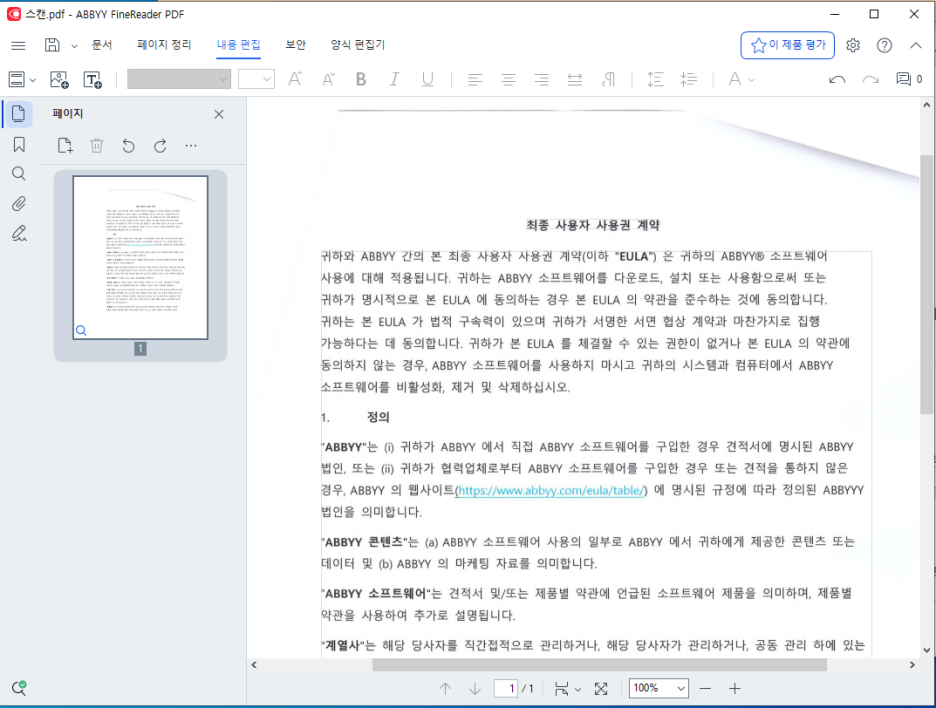Close the 페이지 panel

219,114
